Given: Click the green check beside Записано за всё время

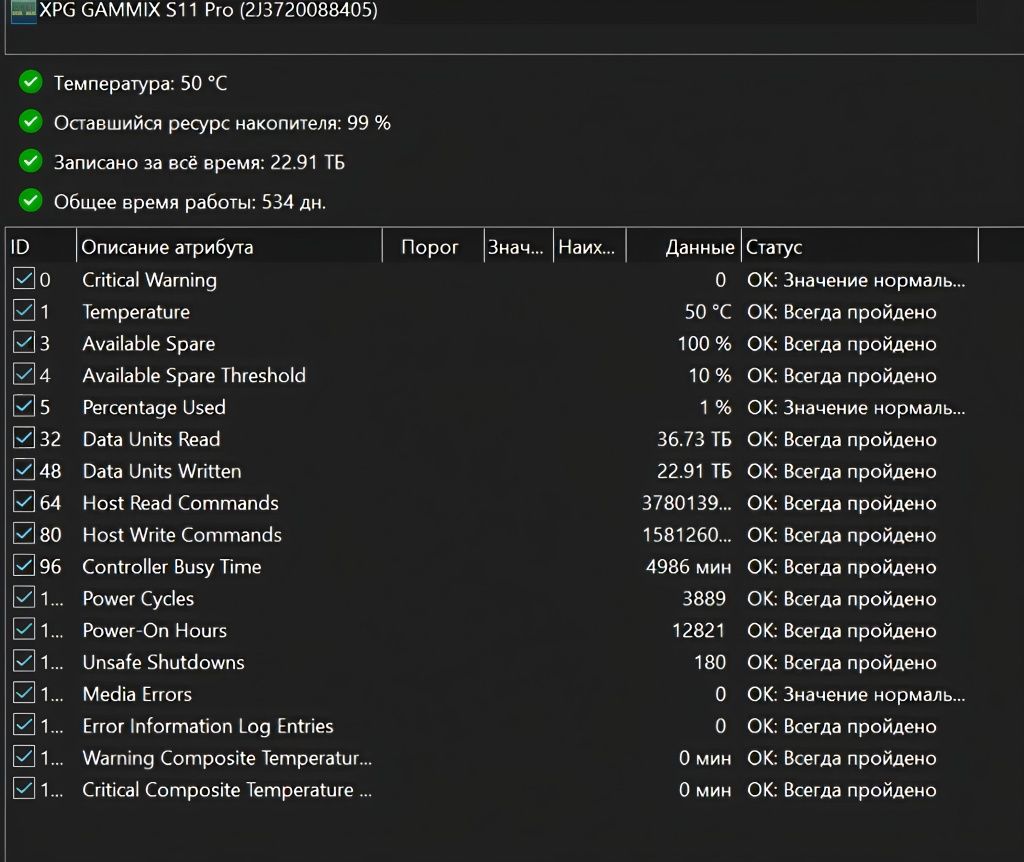Looking at the screenshot, I should 31,161.
